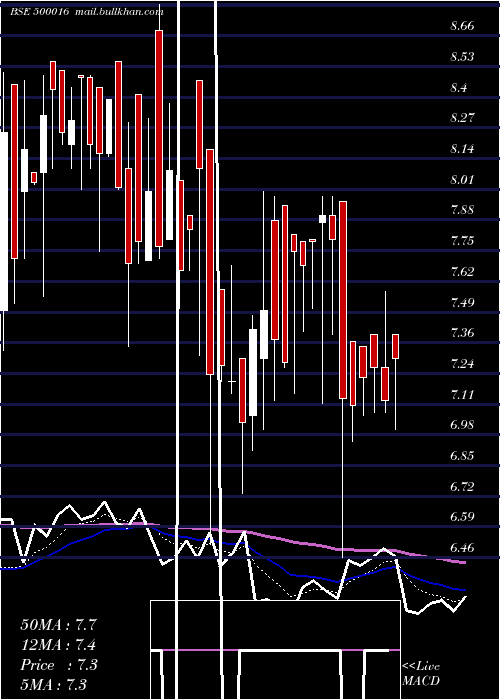
Task: Click the 7.36 price axis label
Action: click(462, 333)
